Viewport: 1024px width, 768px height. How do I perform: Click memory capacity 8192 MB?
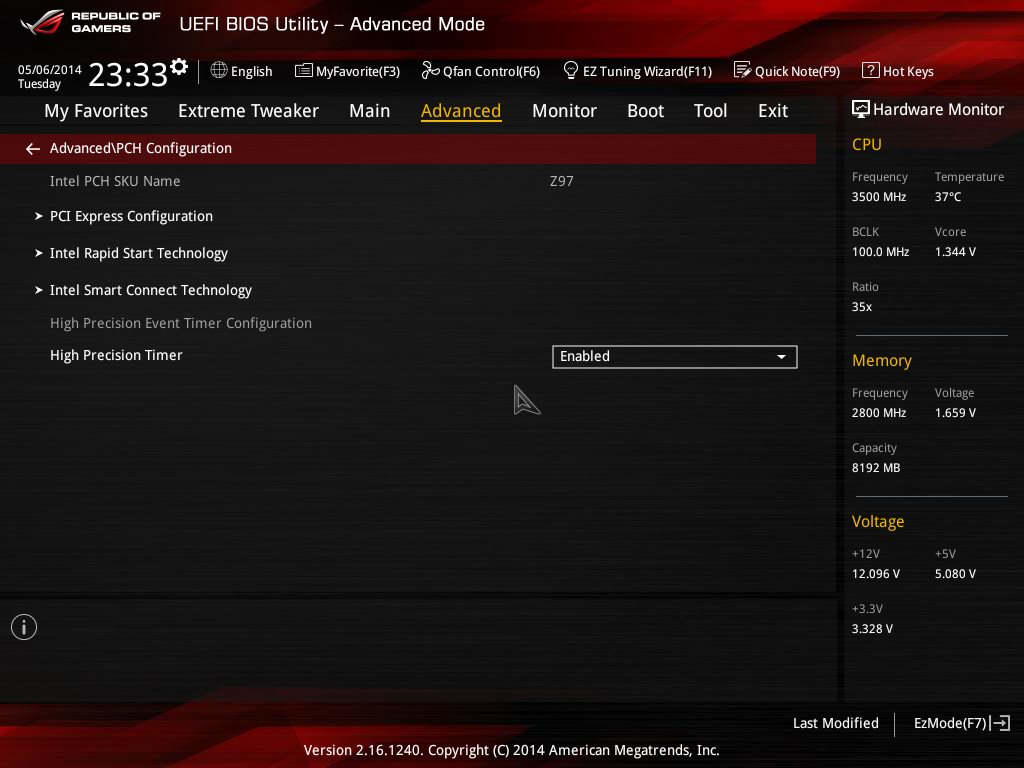click(876, 468)
